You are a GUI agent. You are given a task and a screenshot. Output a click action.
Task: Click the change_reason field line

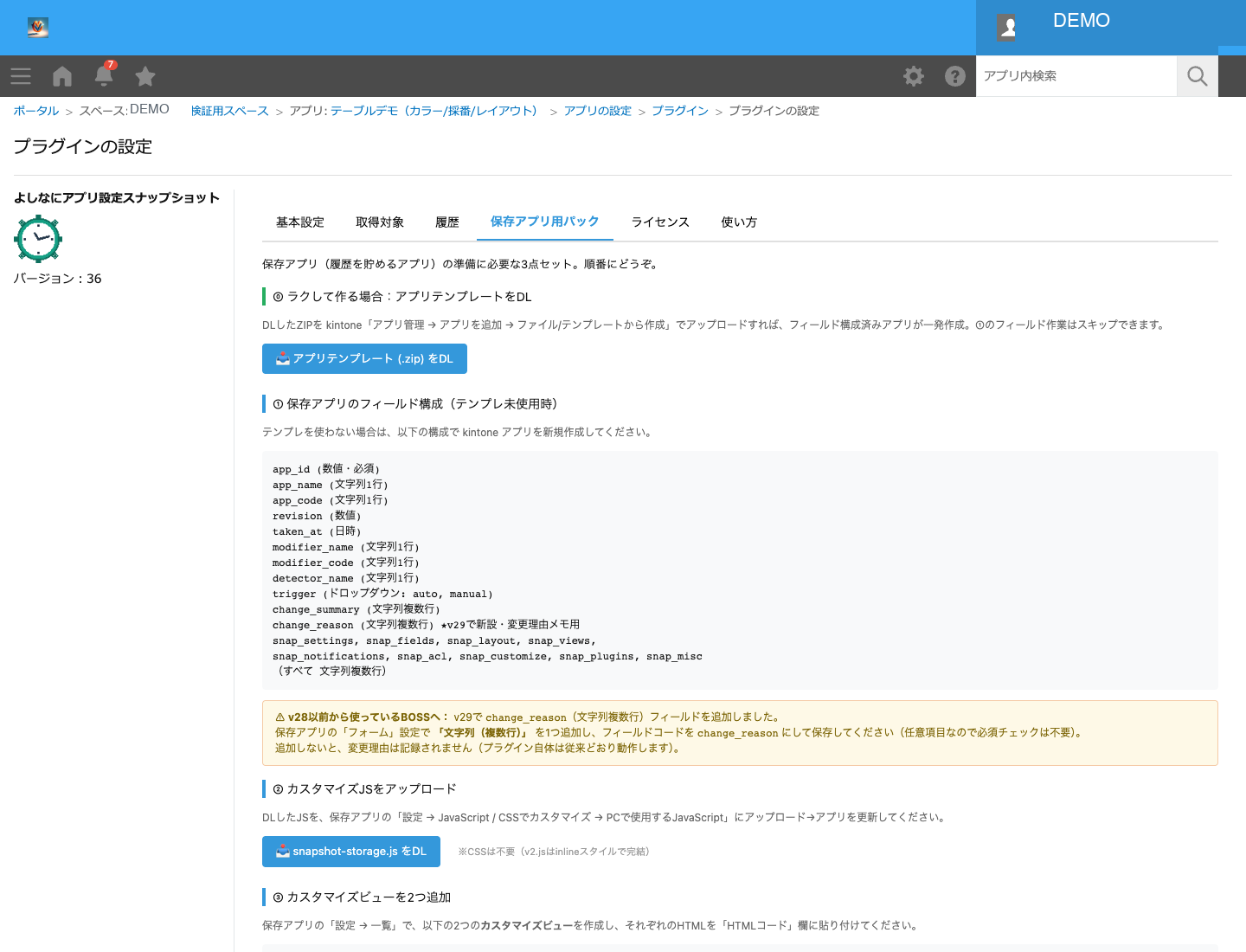[x=426, y=625]
